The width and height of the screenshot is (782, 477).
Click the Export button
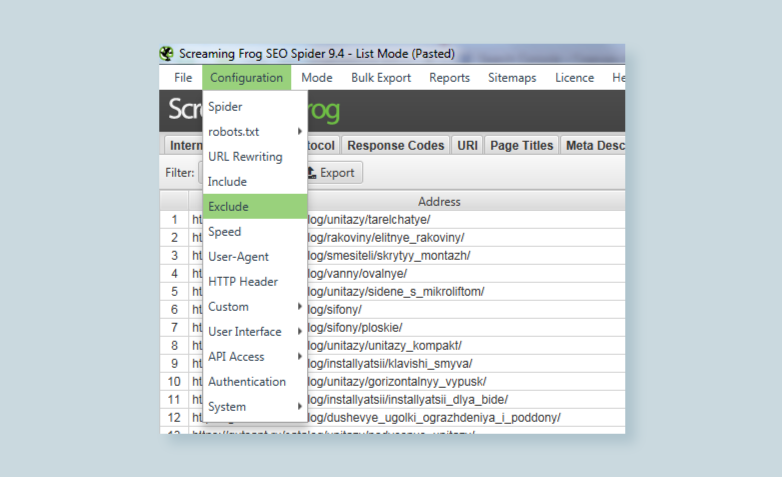(x=333, y=173)
